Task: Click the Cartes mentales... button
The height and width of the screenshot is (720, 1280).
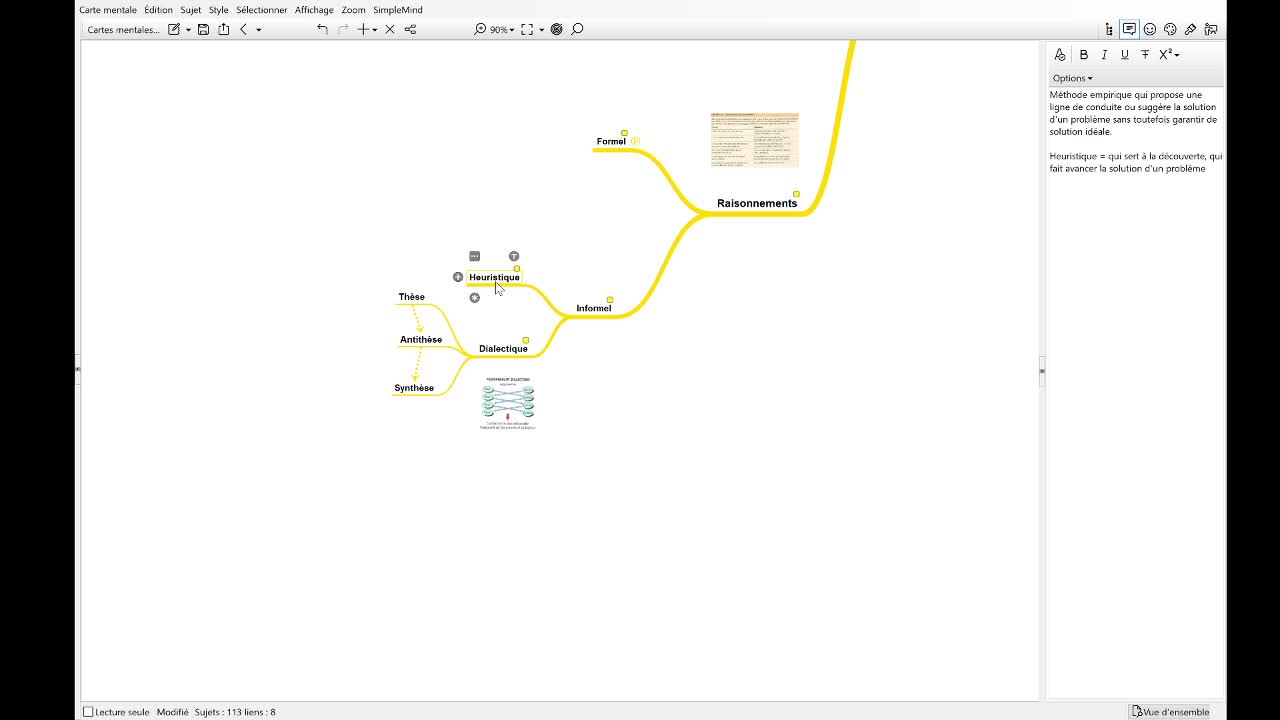Action: coord(123,30)
